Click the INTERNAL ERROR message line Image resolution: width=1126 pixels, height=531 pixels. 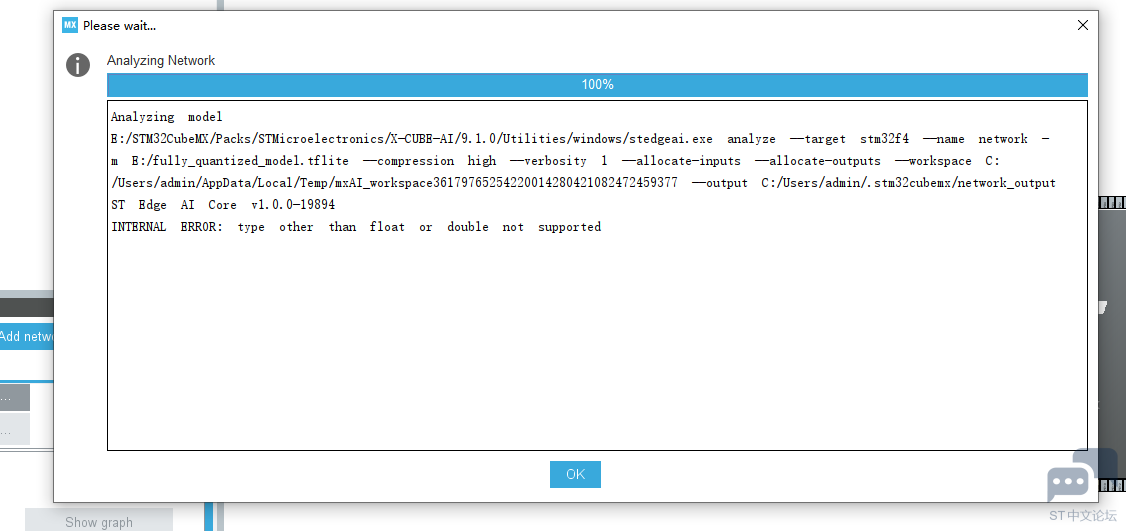click(356, 227)
